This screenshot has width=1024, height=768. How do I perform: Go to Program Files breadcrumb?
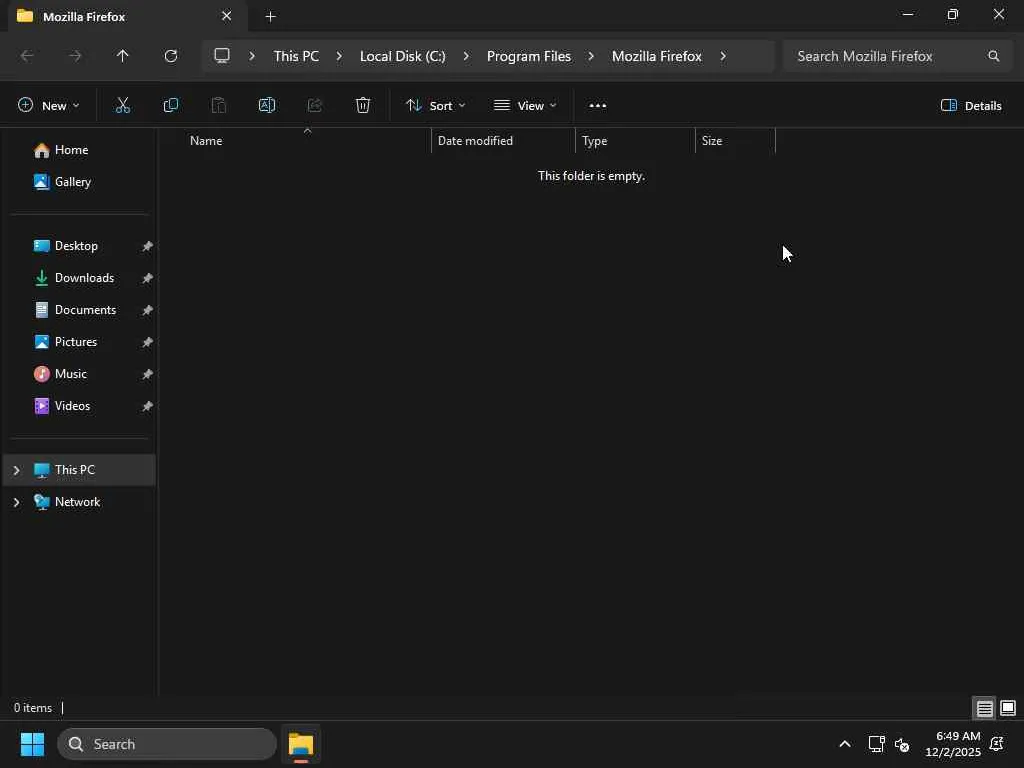(x=529, y=56)
